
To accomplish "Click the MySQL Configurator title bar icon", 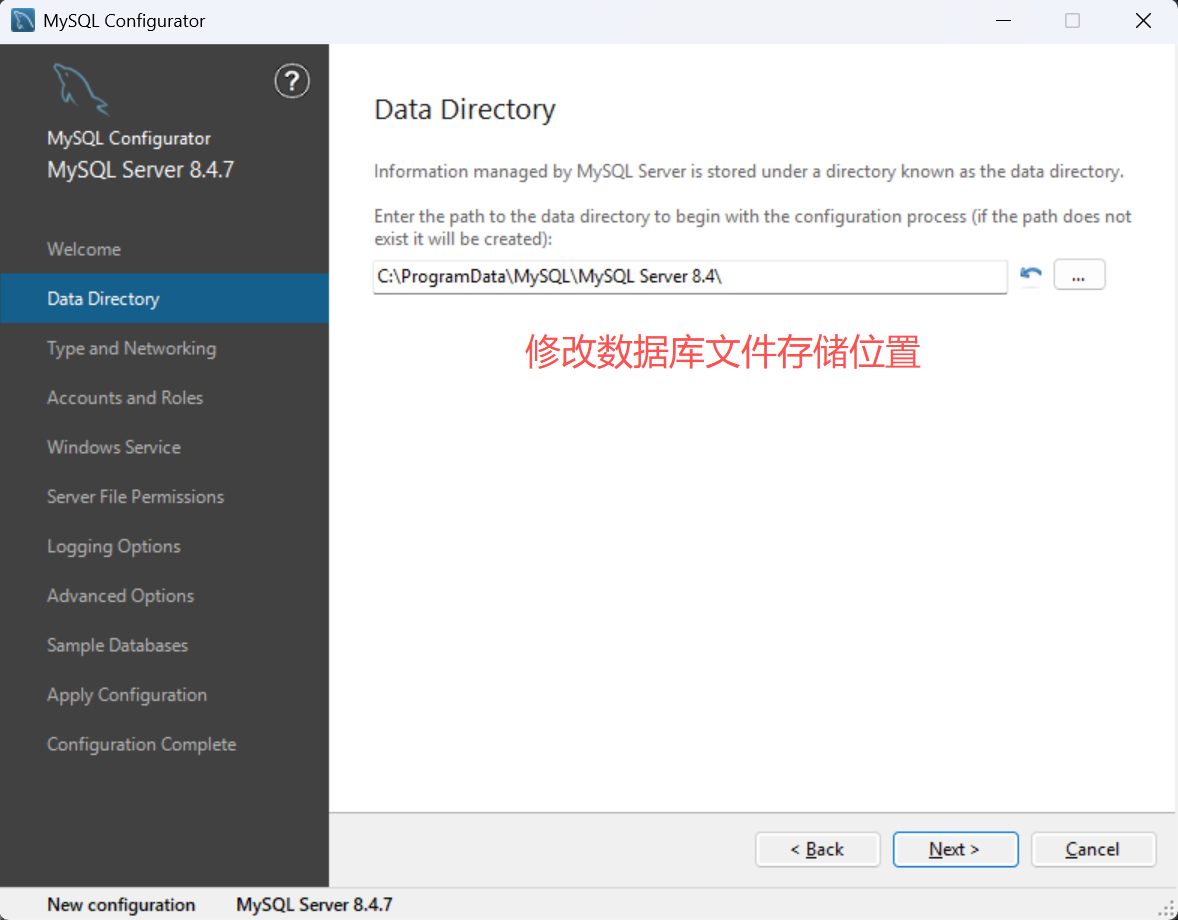I will (x=23, y=20).
